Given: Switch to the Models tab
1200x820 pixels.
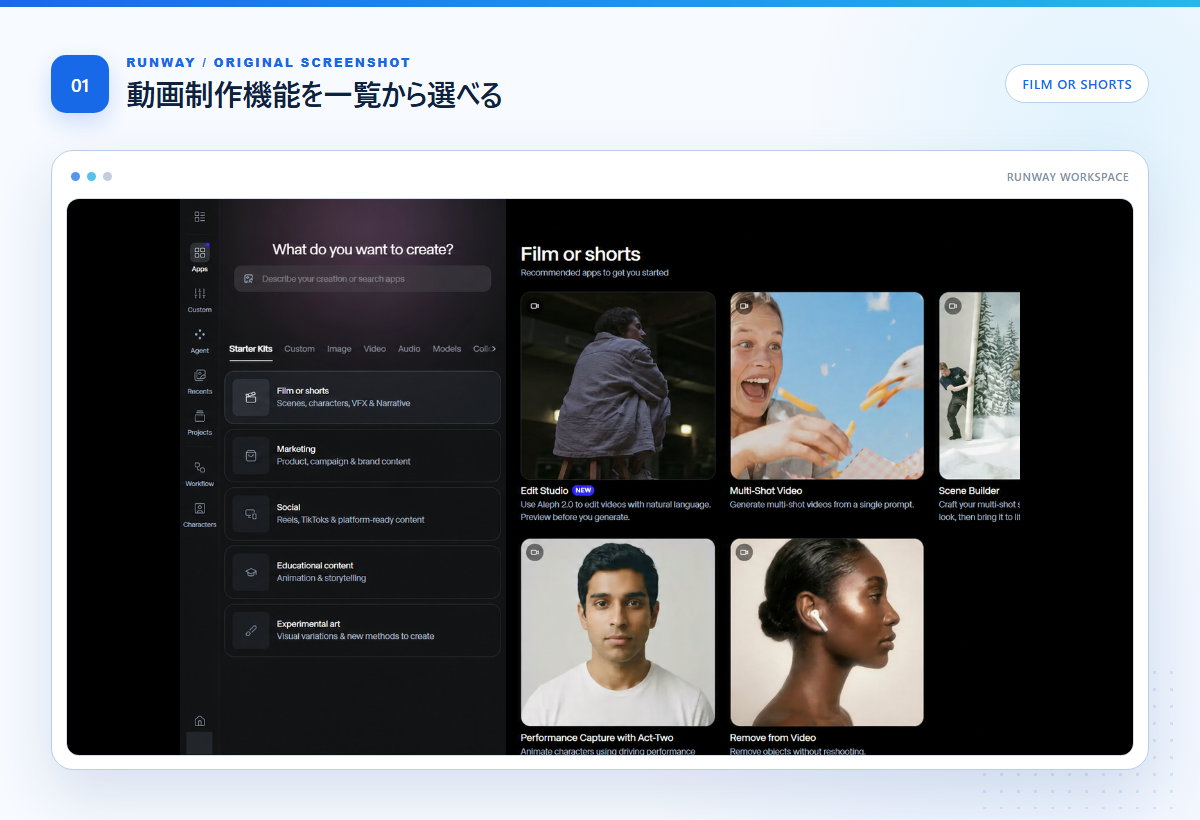Looking at the screenshot, I should [447, 349].
